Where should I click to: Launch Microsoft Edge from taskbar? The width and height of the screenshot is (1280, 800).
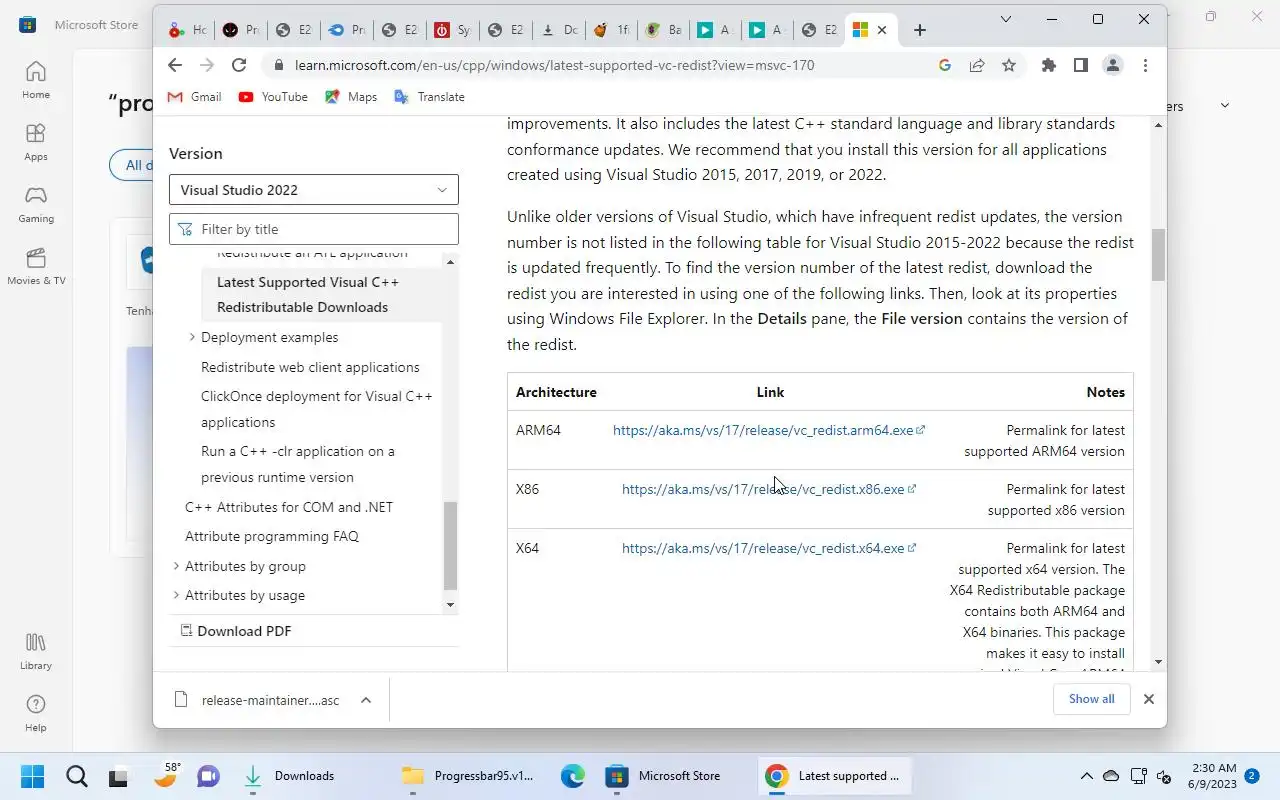(572, 776)
